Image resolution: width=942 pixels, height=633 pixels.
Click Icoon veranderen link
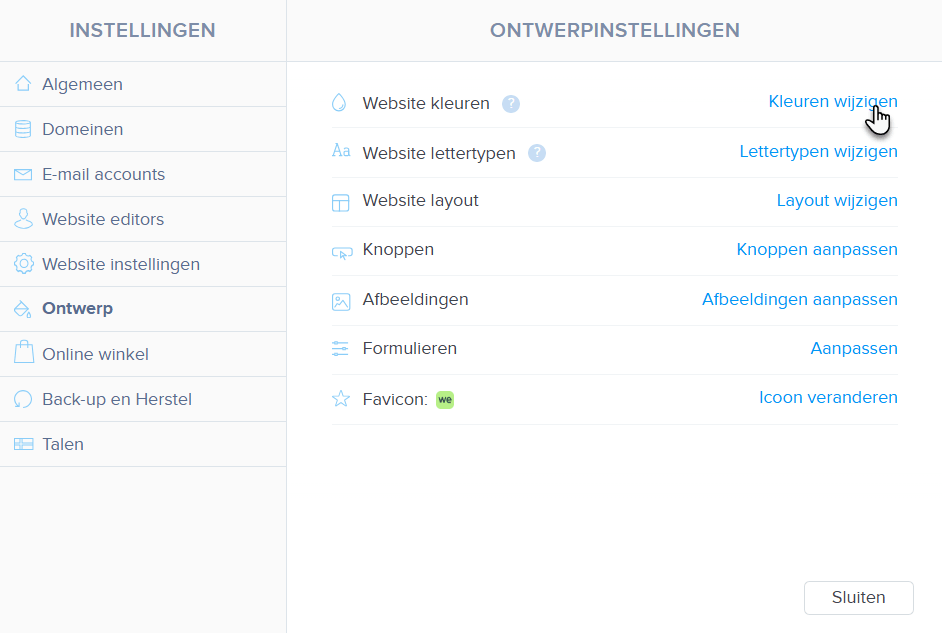click(x=828, y=398)
